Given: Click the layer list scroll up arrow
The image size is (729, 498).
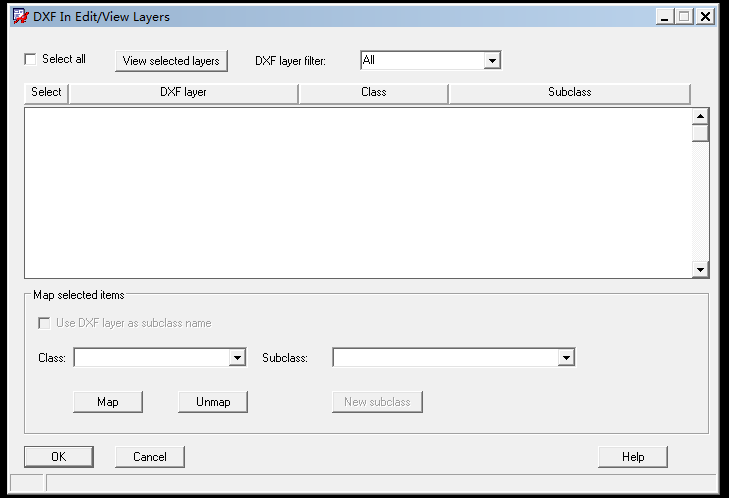Looking at the screenshot, I should coord(700,116).
